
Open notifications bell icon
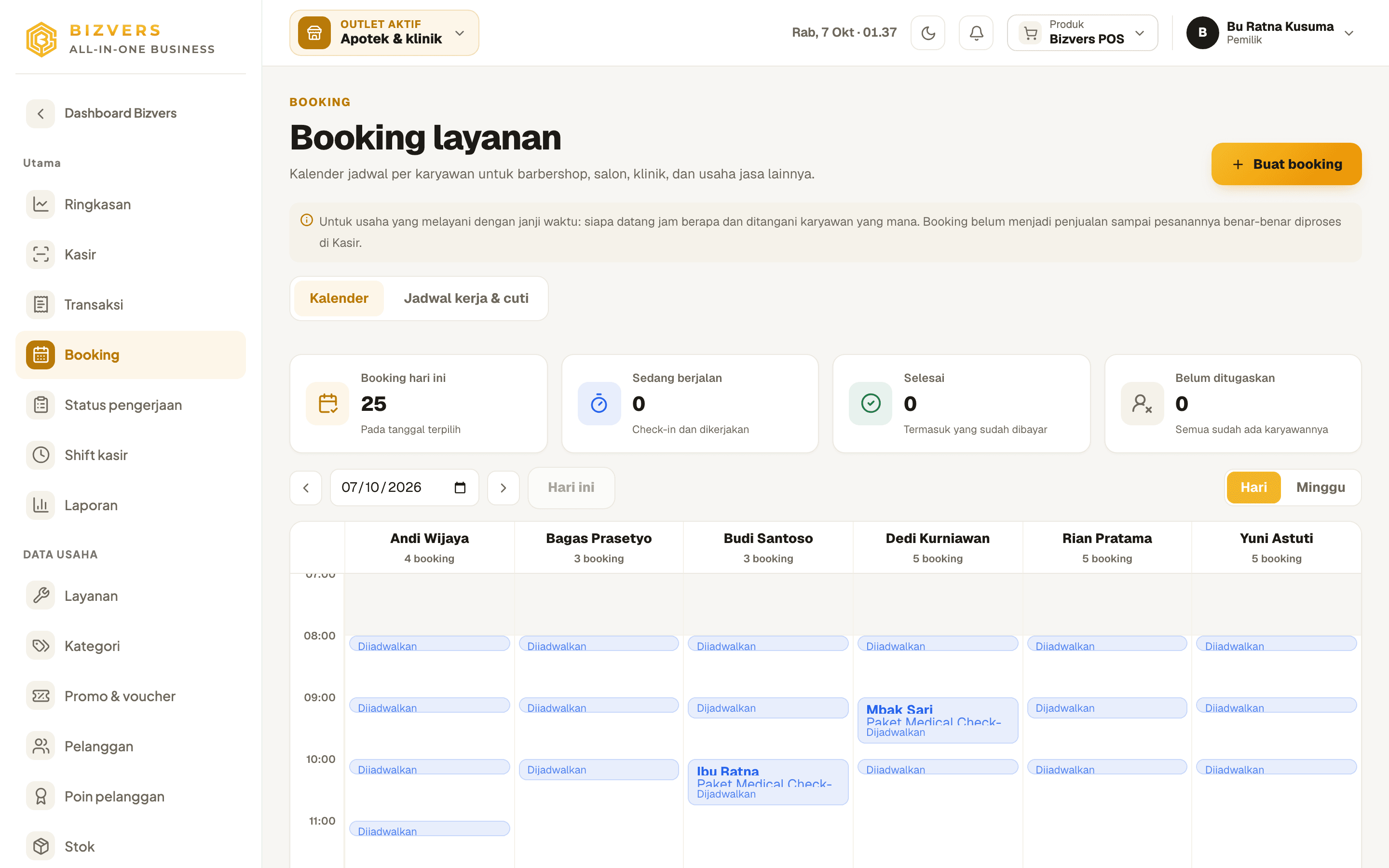tap(976, 33)
